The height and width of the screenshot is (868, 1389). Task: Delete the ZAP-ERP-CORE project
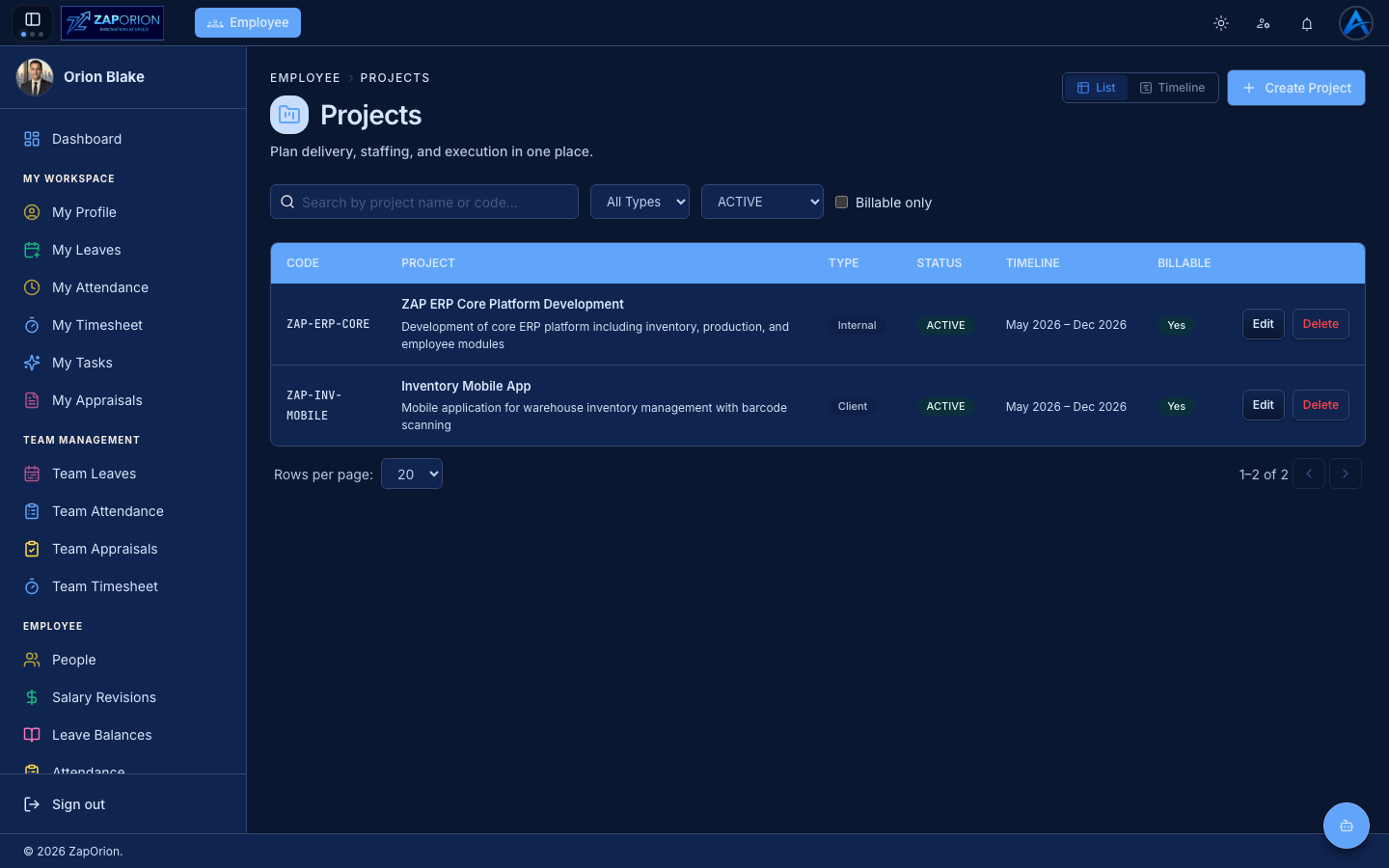[1321, 324]
